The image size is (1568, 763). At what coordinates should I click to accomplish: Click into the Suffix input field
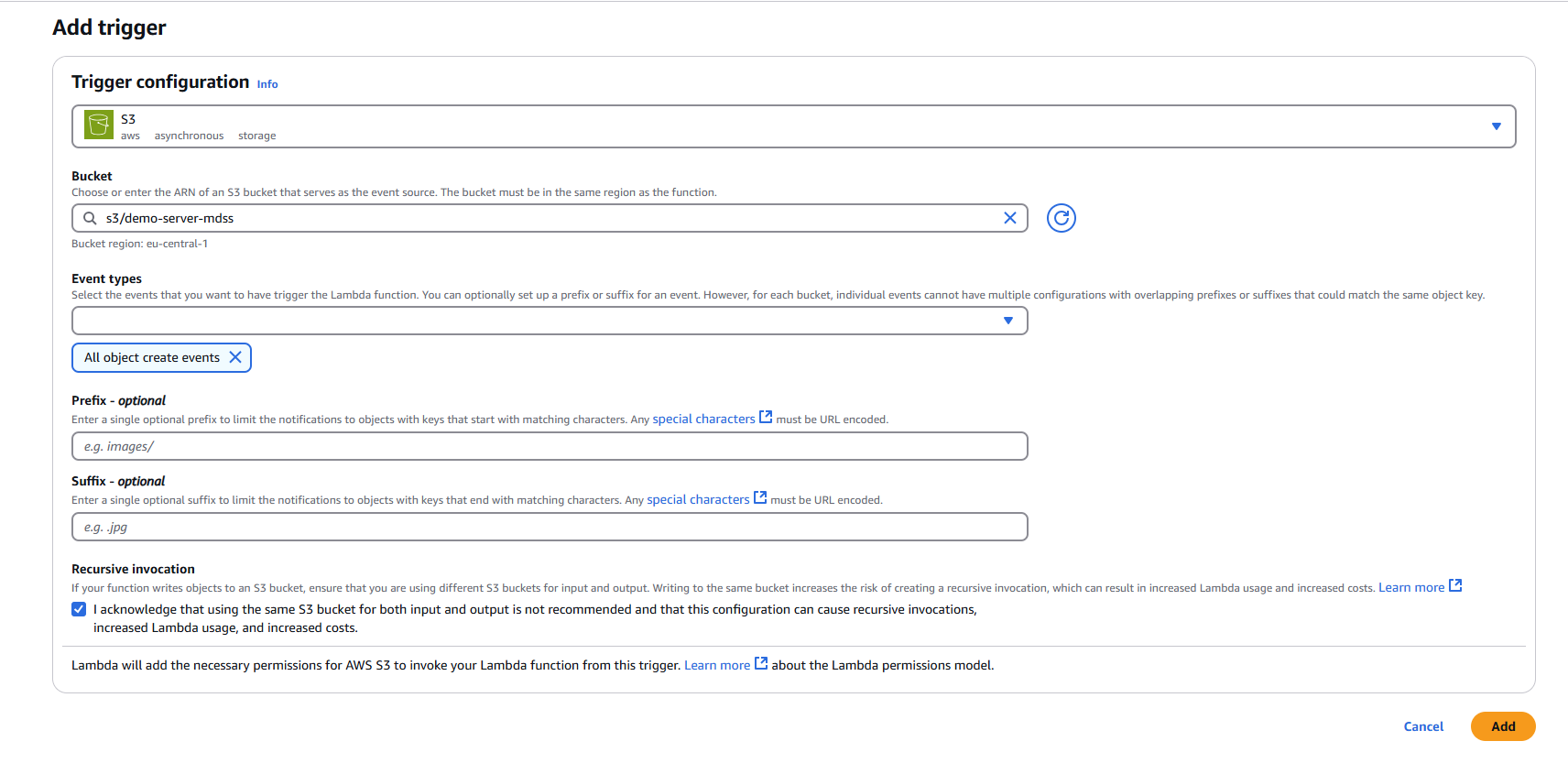point(550,527)
